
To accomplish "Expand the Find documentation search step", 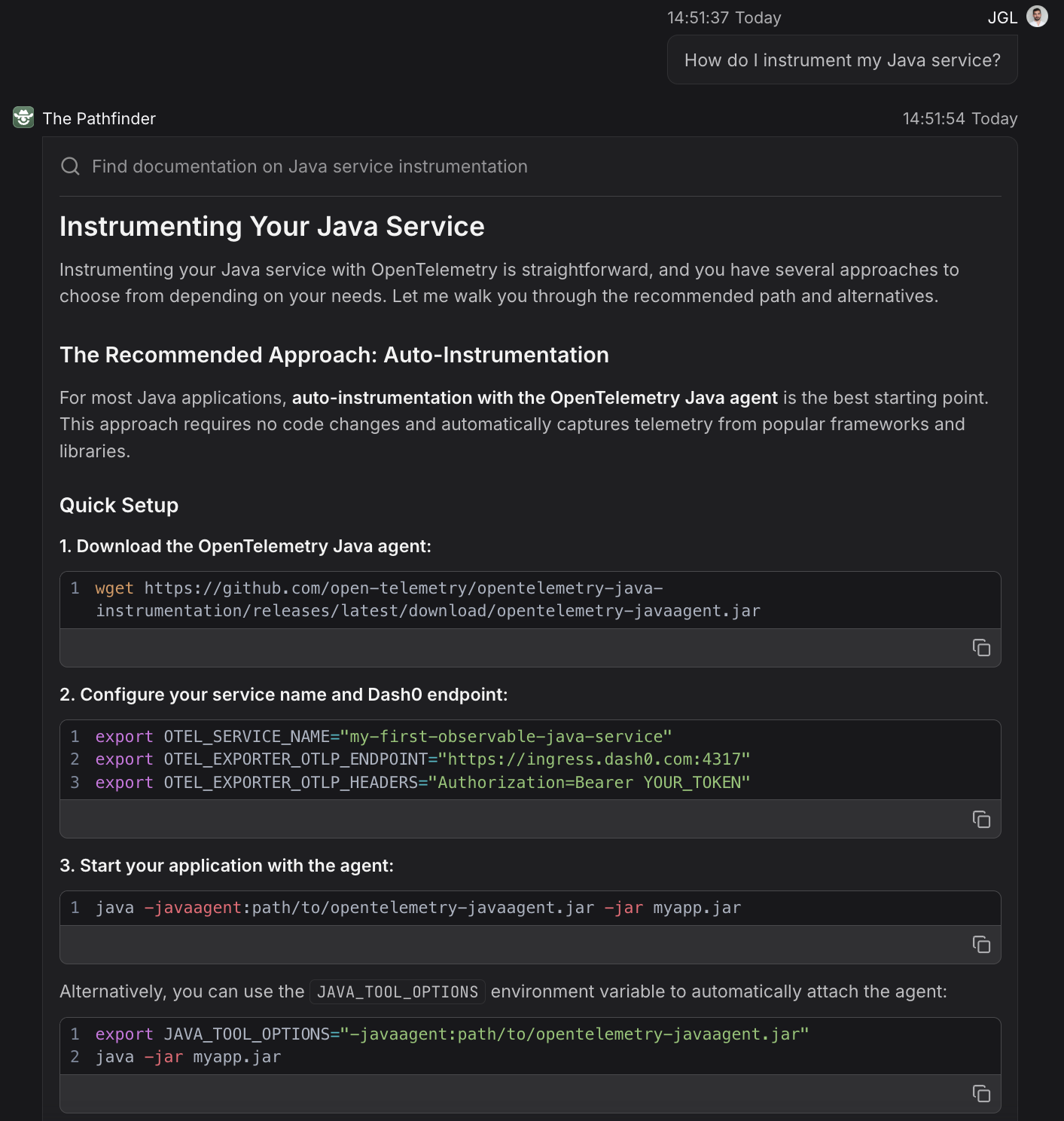I will (309, 166).
